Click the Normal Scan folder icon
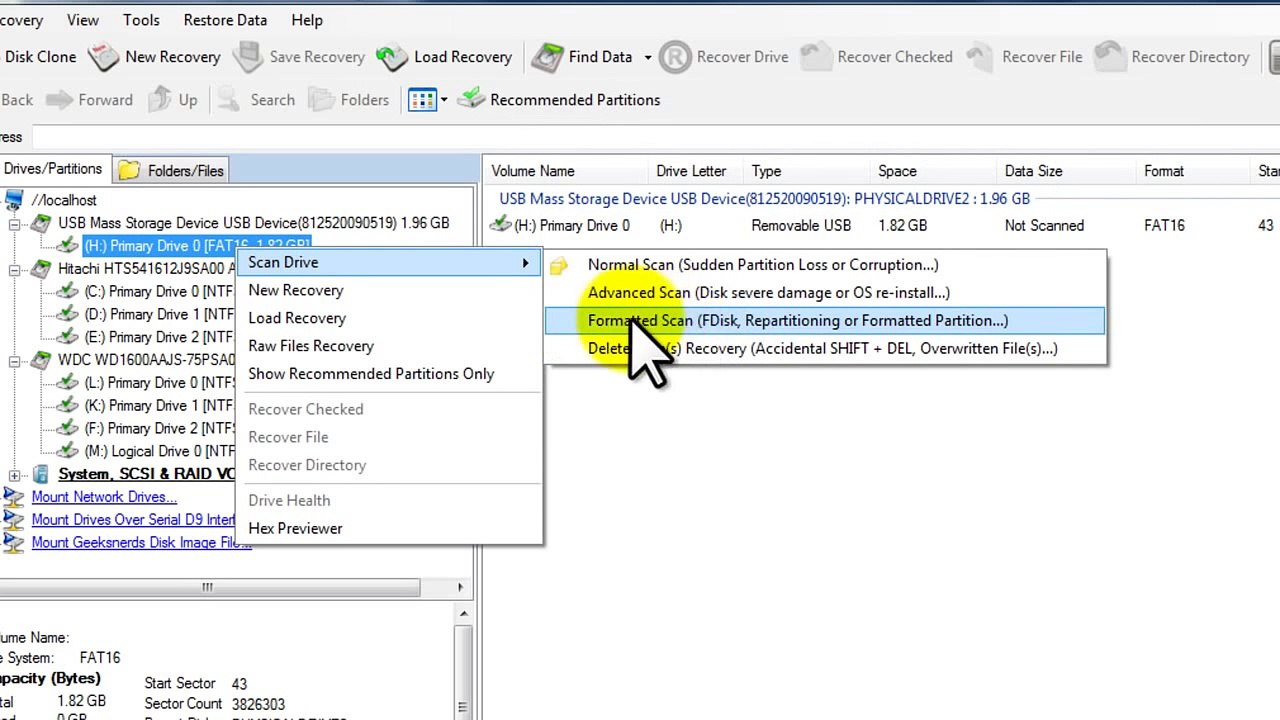Image resolution: width=1280 pixels, height=720 pixels. [x=559, y=265]
